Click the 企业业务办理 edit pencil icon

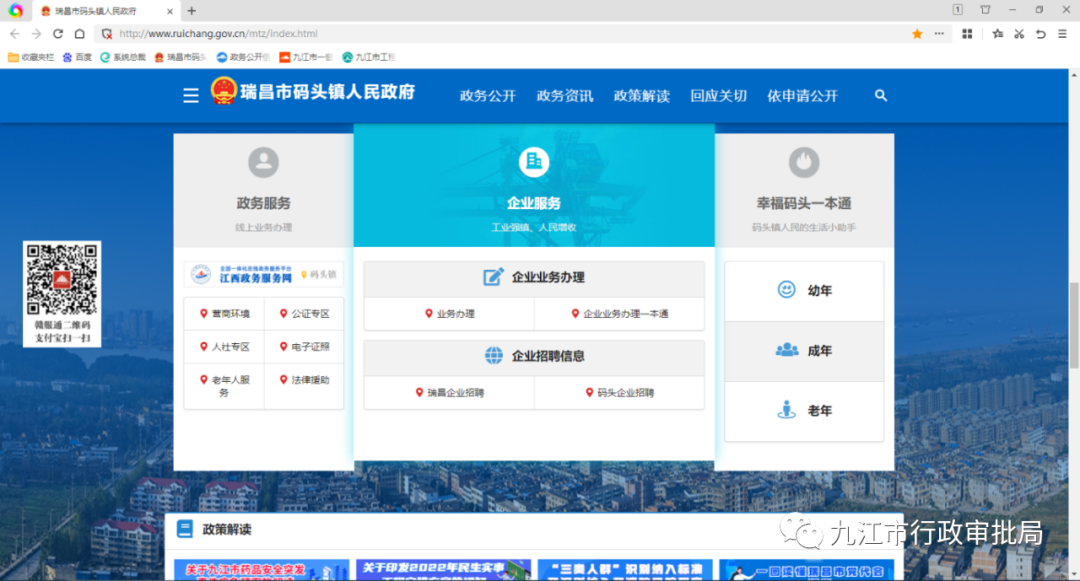[x=493, y=277]
